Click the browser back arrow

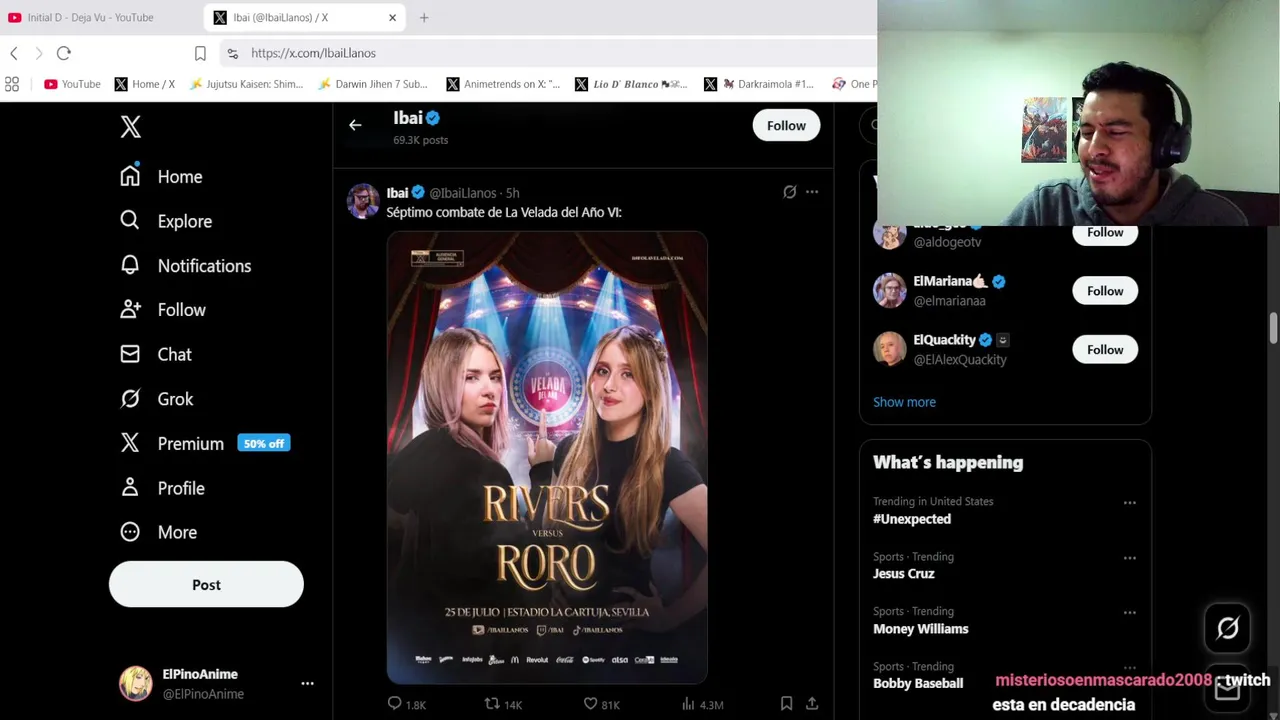pos(14,53)
